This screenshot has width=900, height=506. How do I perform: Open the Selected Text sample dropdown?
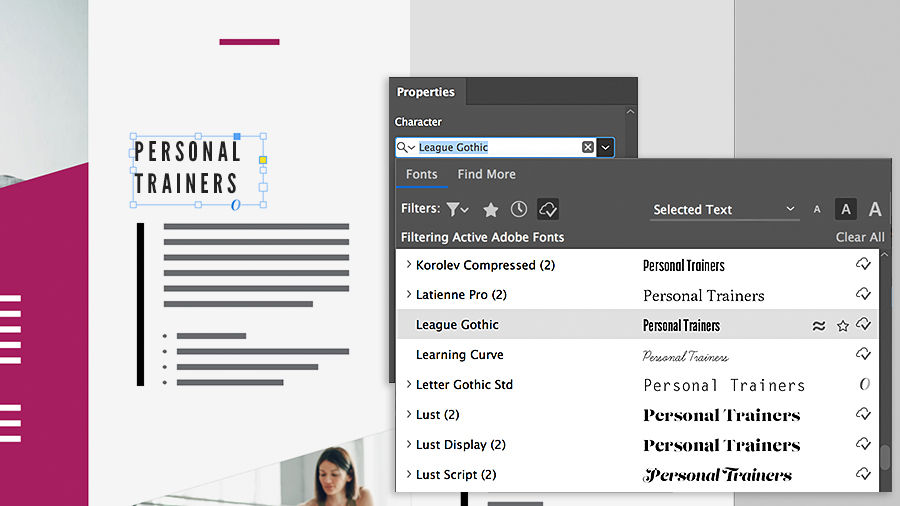(x=724, y=210)
